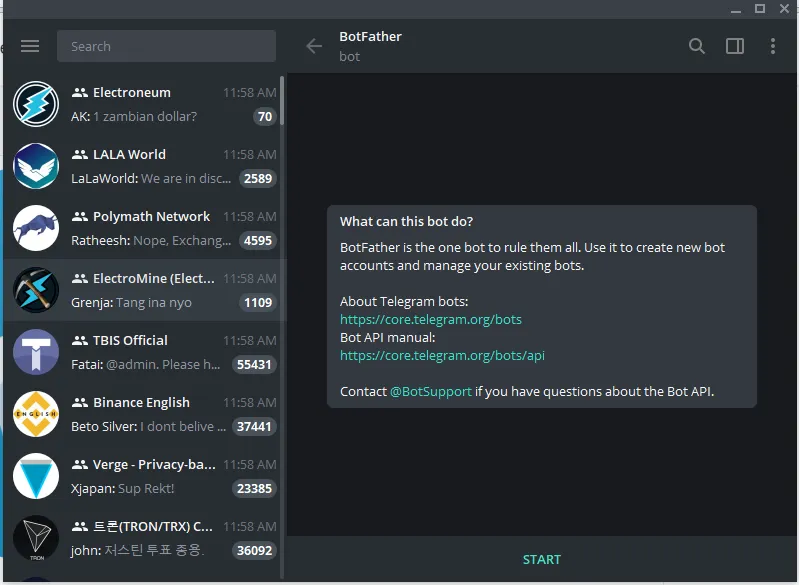The image size is (799, 585).
Task: Open the core.telegram.org/bots link
Action: pyautogui.click(x=431, y=320)
